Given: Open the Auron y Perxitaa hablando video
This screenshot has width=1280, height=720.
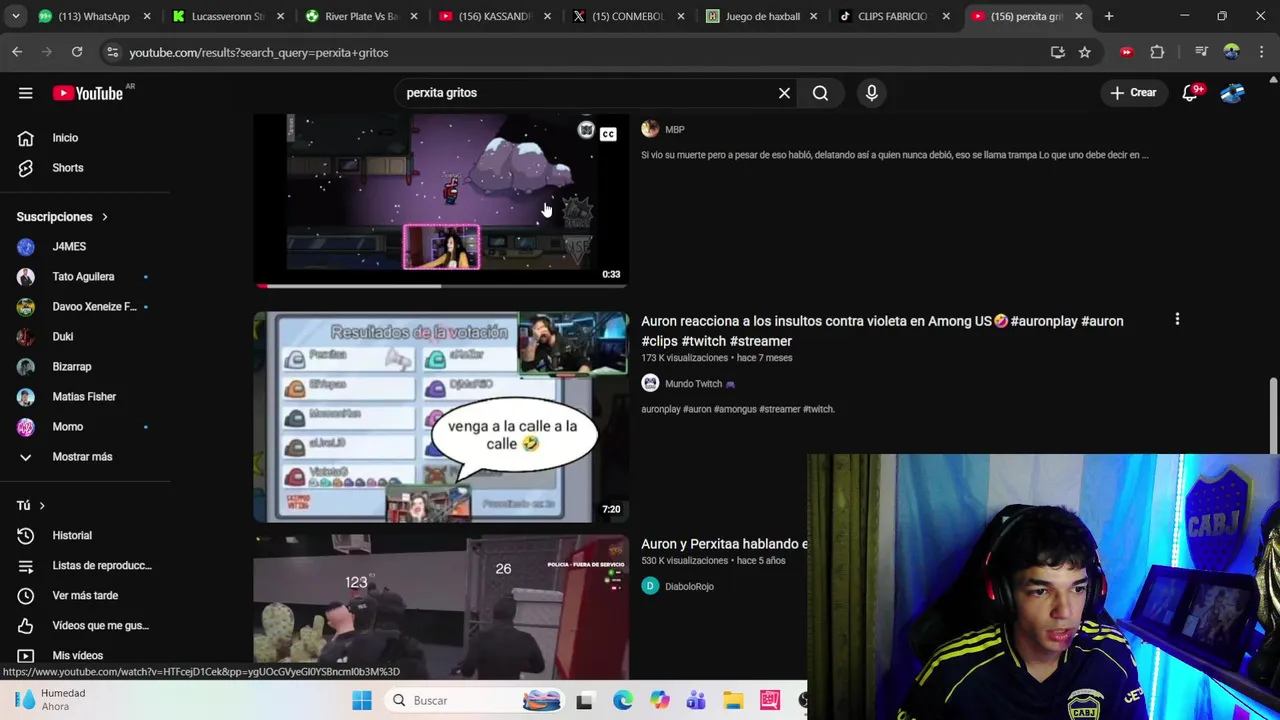Looking at the screenshot, I should [724, 544].
